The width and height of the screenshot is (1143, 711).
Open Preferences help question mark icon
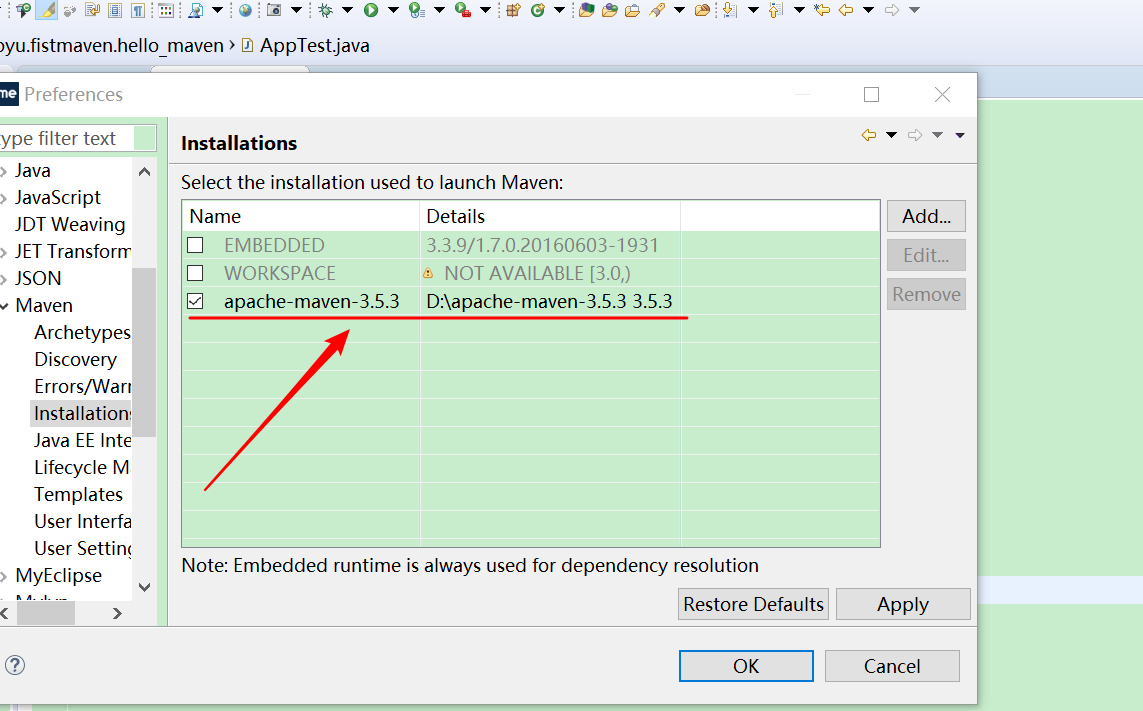point(15,665)
